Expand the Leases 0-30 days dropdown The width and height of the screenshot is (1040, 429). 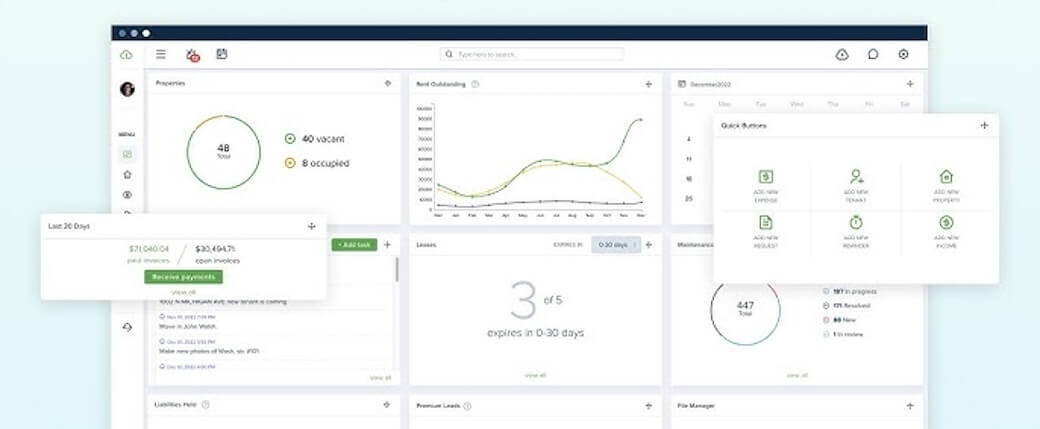[615, 244]
